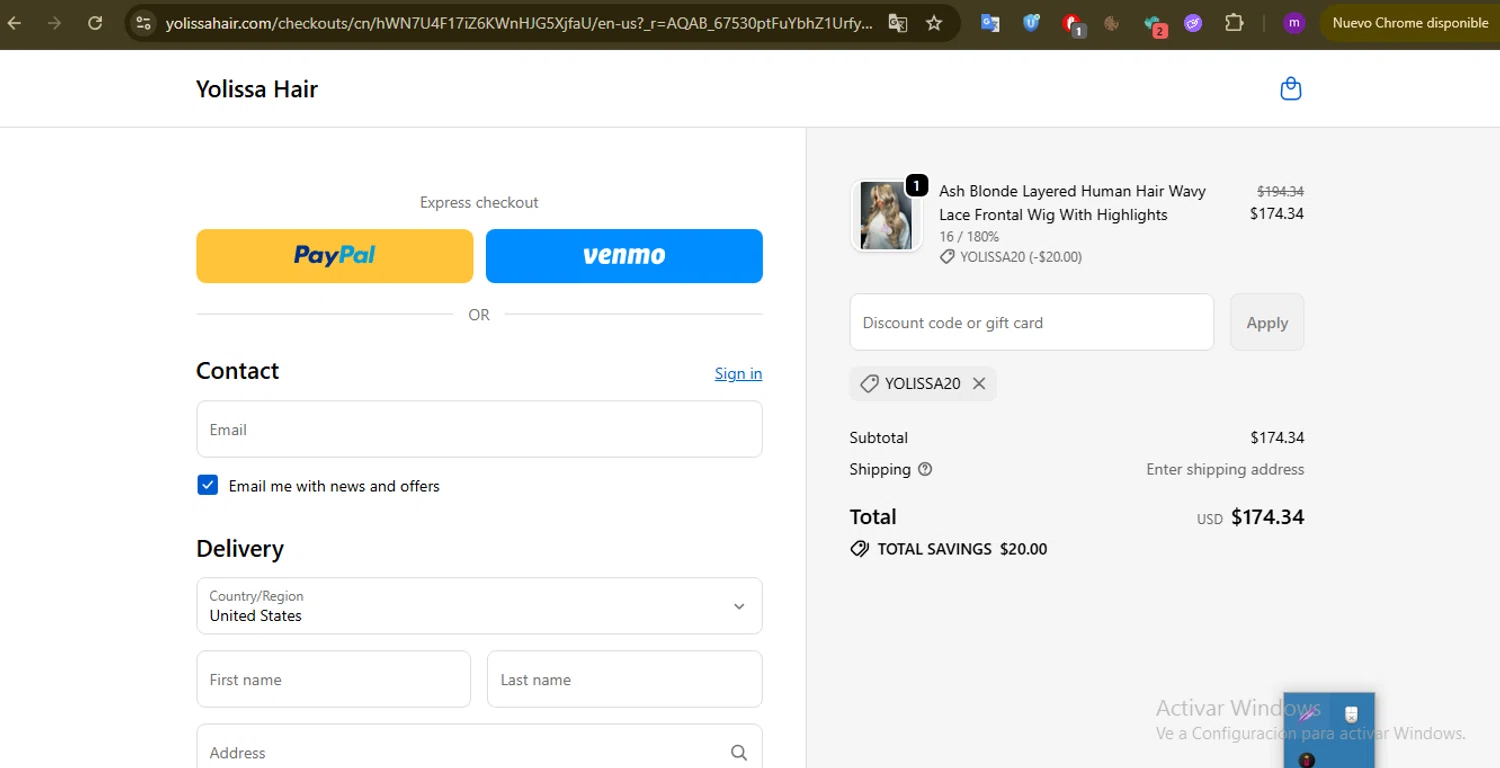Click 'Express checkout' label
The height and width of the screenshot is (768, 1500).
[x=479, y=202]
